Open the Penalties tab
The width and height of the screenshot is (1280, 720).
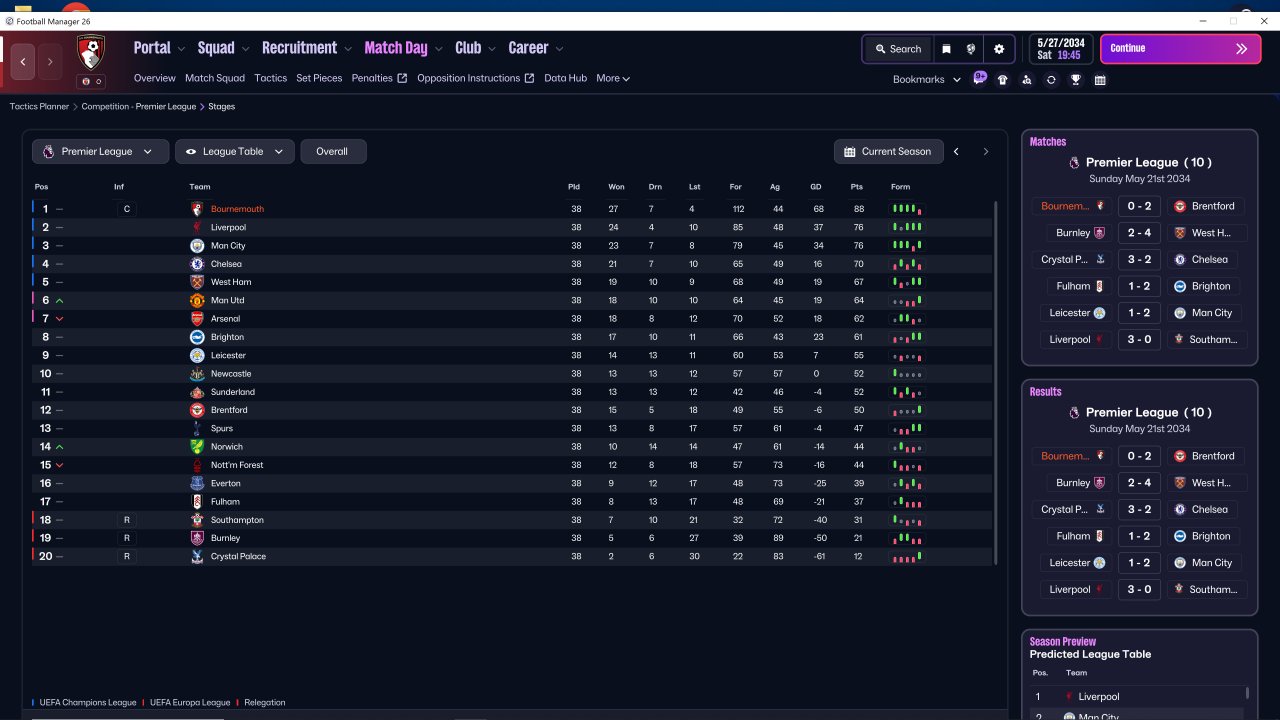pos(379,78)
